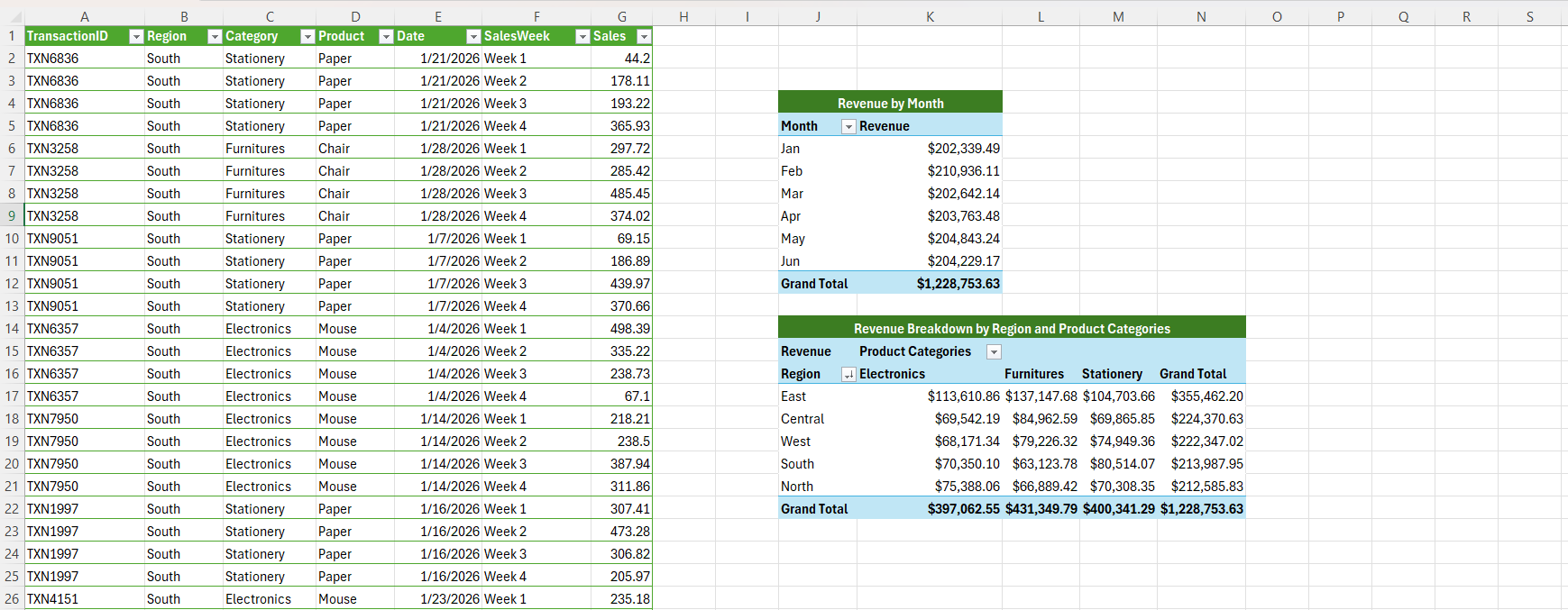The height and width of the screenshot is (610, 1568).
Task: Click the Revenue by Month title cell
Action: [x=890, y=103]
